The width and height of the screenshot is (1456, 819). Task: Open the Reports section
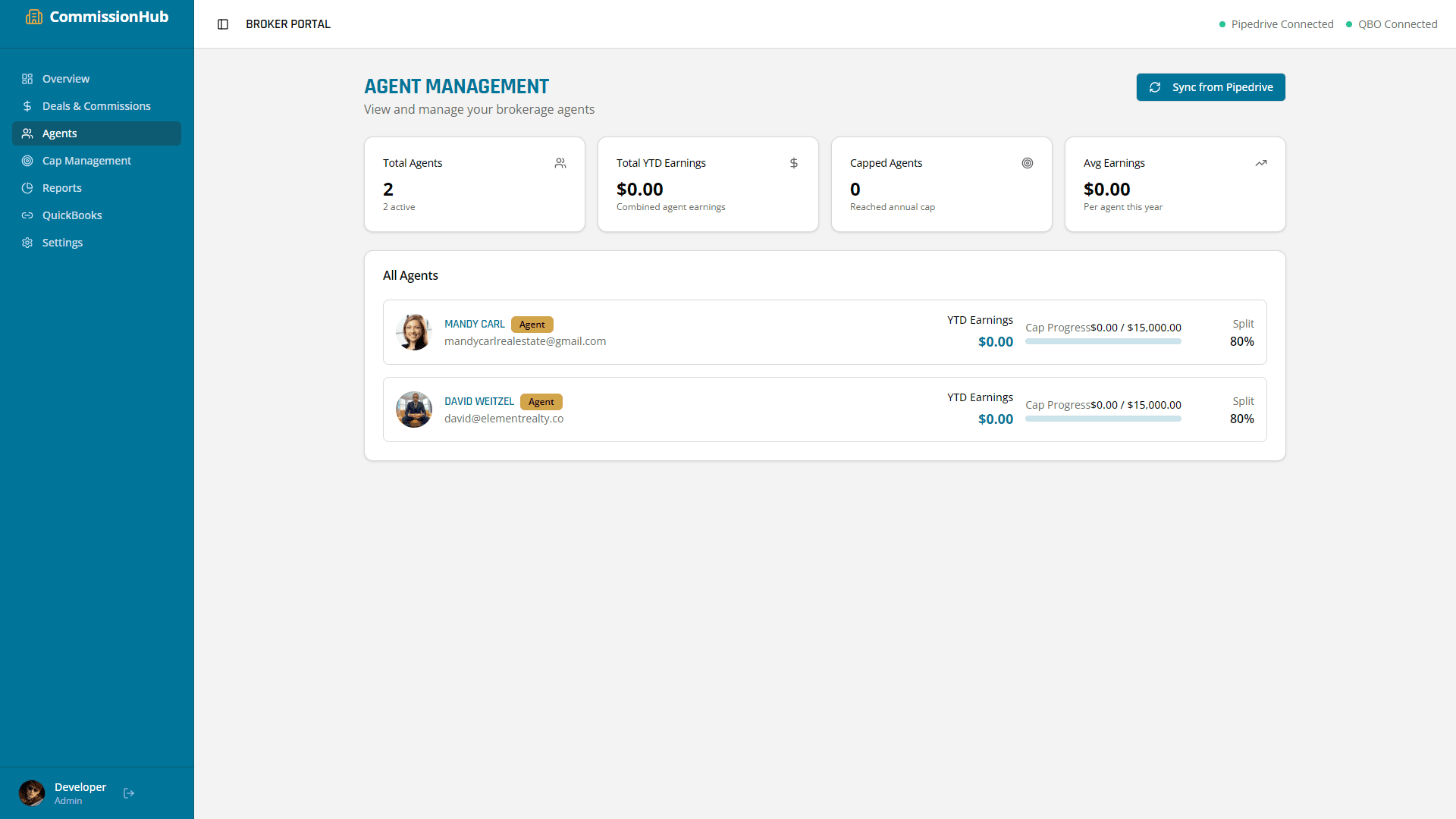point(96,188)
